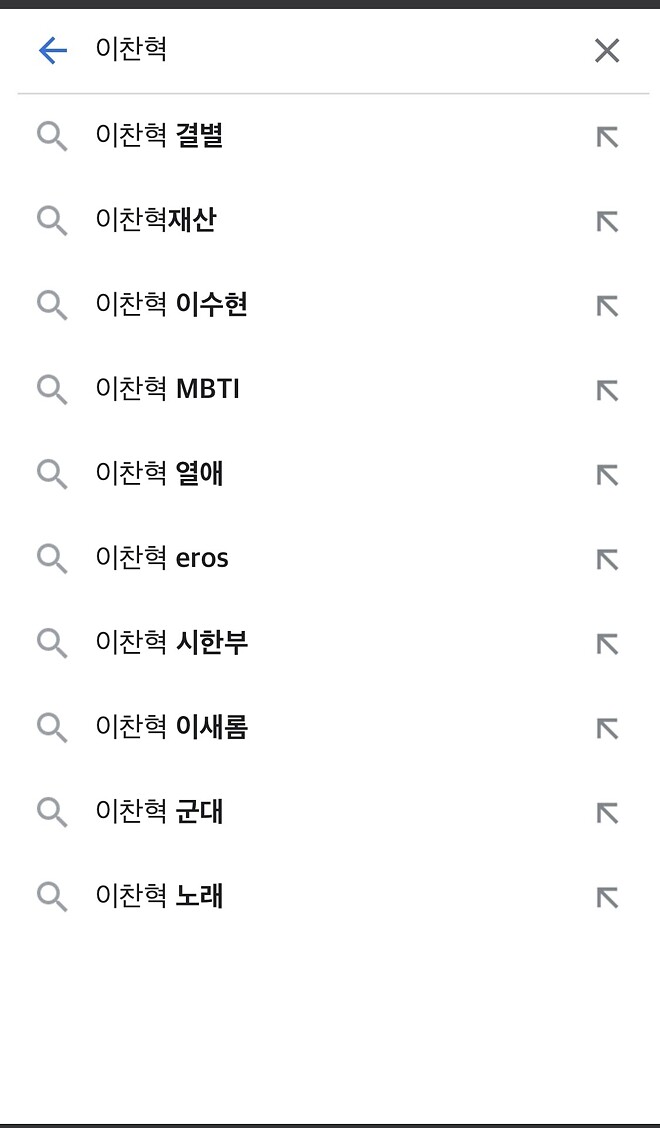This screenshot has height=1128, width=660.
Task: Tap the insert arrow for 이찬혁재산 suggestion
Action: pos(607,221)
